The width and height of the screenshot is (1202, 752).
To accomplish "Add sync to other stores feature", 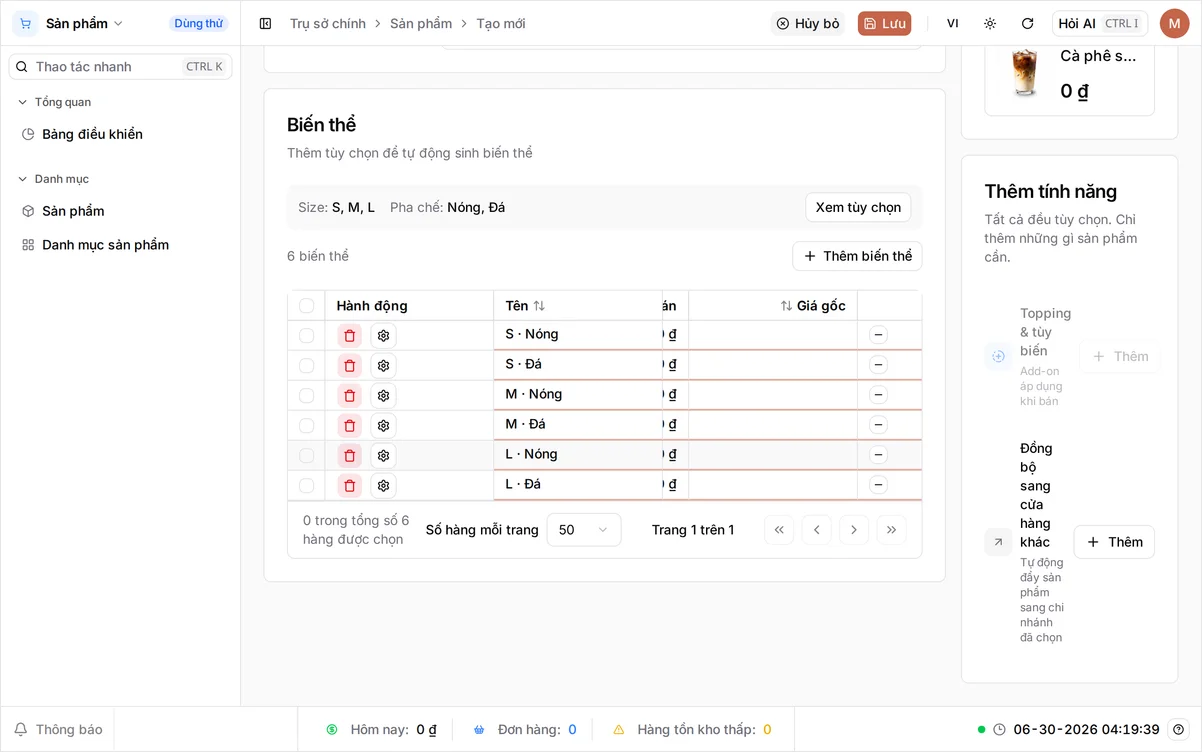I will coord(1114,542).
